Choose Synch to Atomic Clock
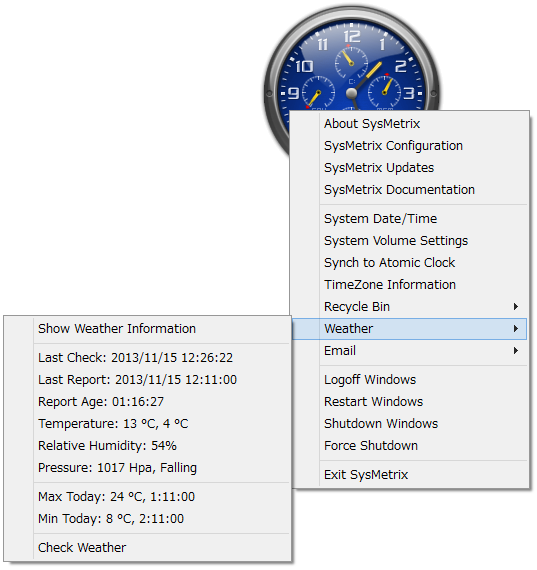The height and width of the screenshot is (570, 537). (409, 263)
